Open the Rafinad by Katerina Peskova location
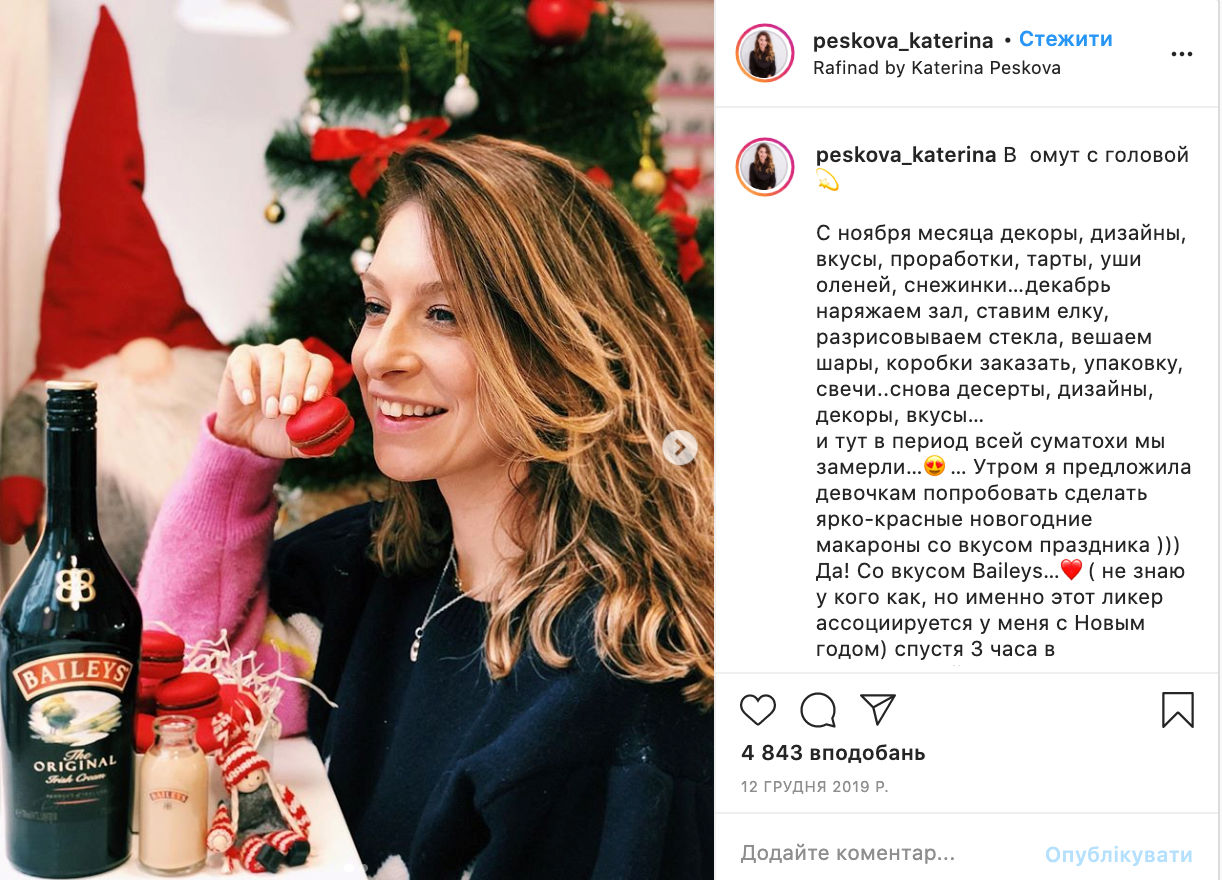1222x880 pixels. (937, 68)
